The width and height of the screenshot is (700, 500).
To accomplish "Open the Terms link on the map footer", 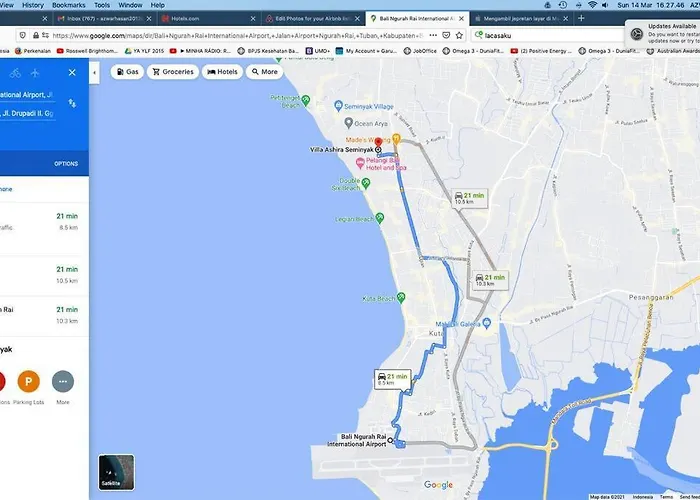I will pos(666,497).
